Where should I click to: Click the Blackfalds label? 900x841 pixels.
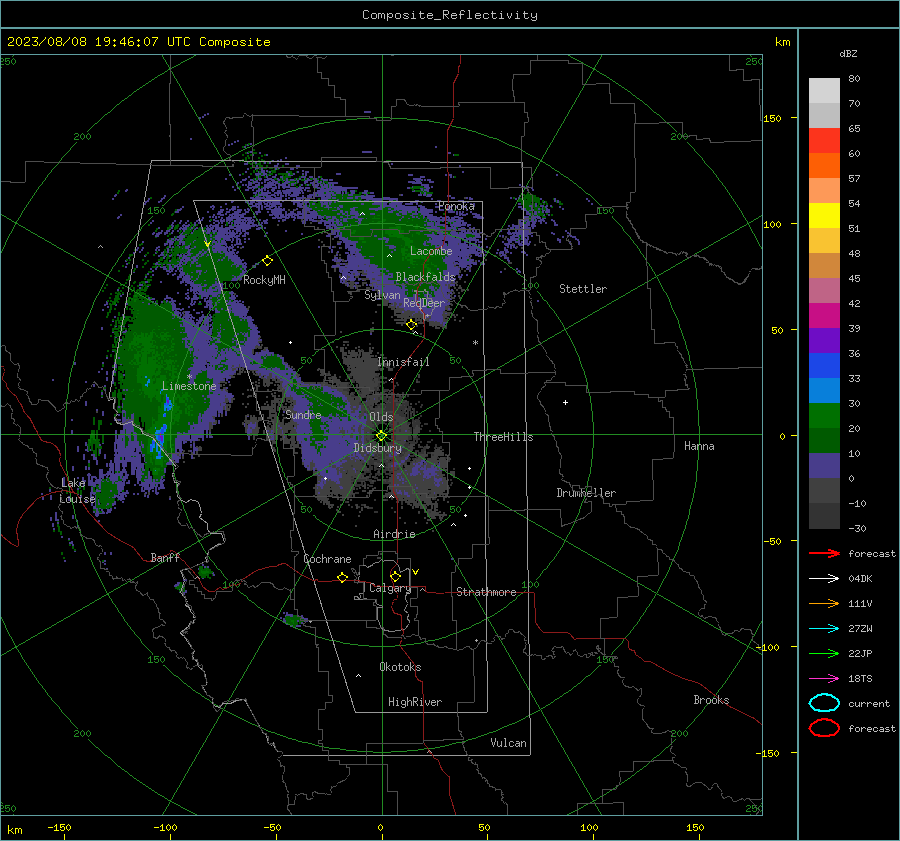coord(425,277)
